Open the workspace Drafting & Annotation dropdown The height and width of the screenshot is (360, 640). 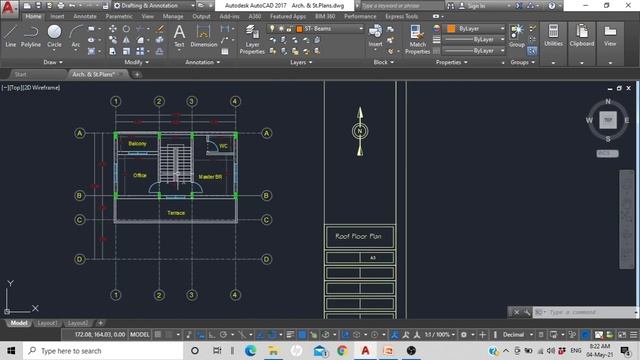pyautogui.click(x=154, y=6)
